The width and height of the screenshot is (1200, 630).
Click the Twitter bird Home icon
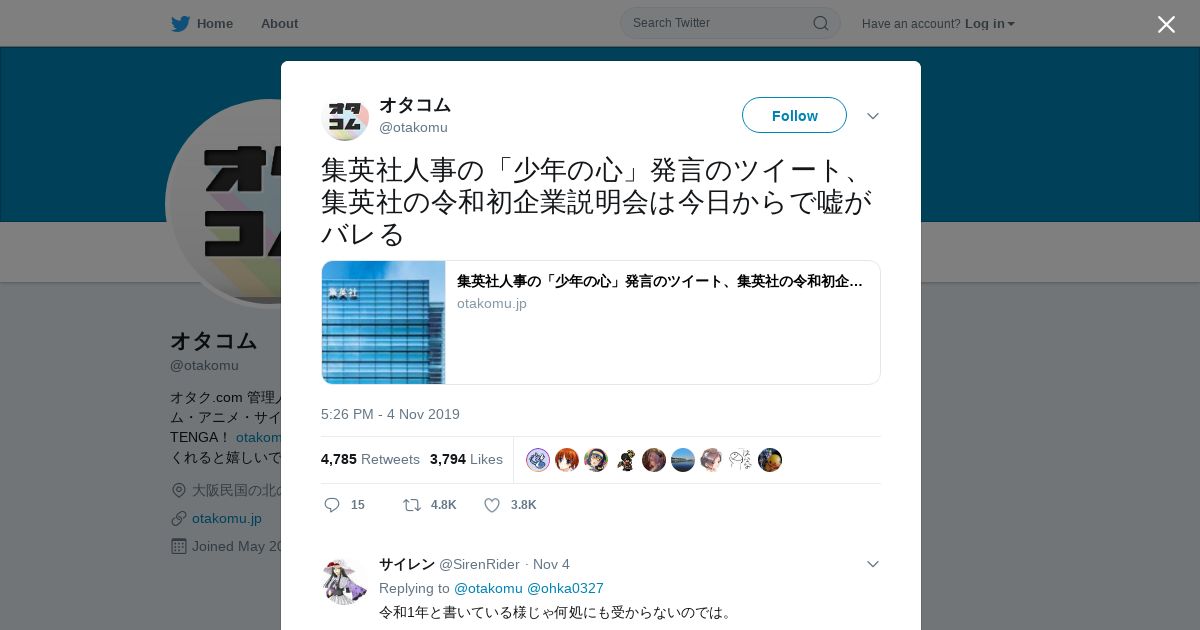point(180,23)
